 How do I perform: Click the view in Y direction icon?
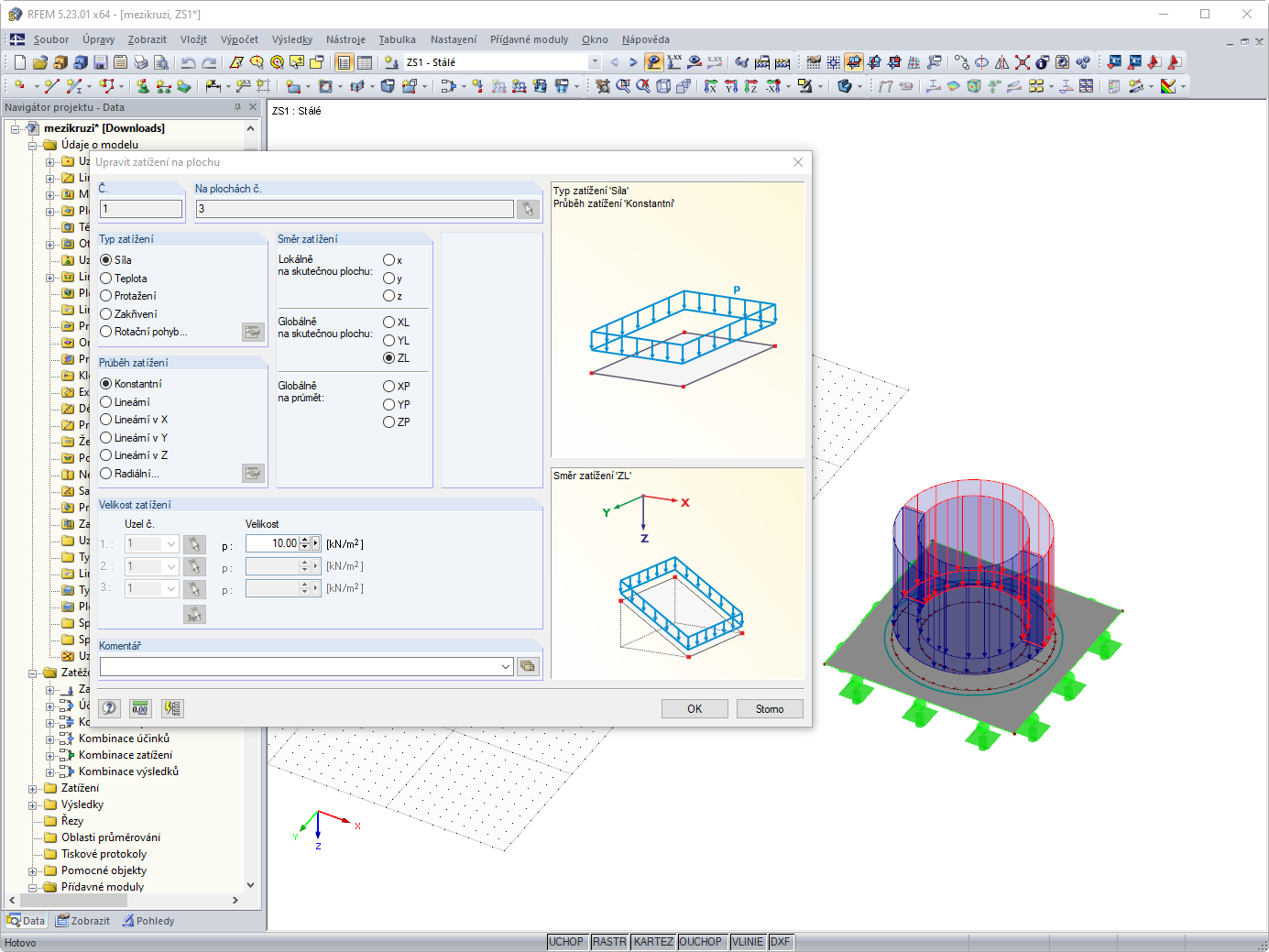pyautogui.click(x=731, y=86)
